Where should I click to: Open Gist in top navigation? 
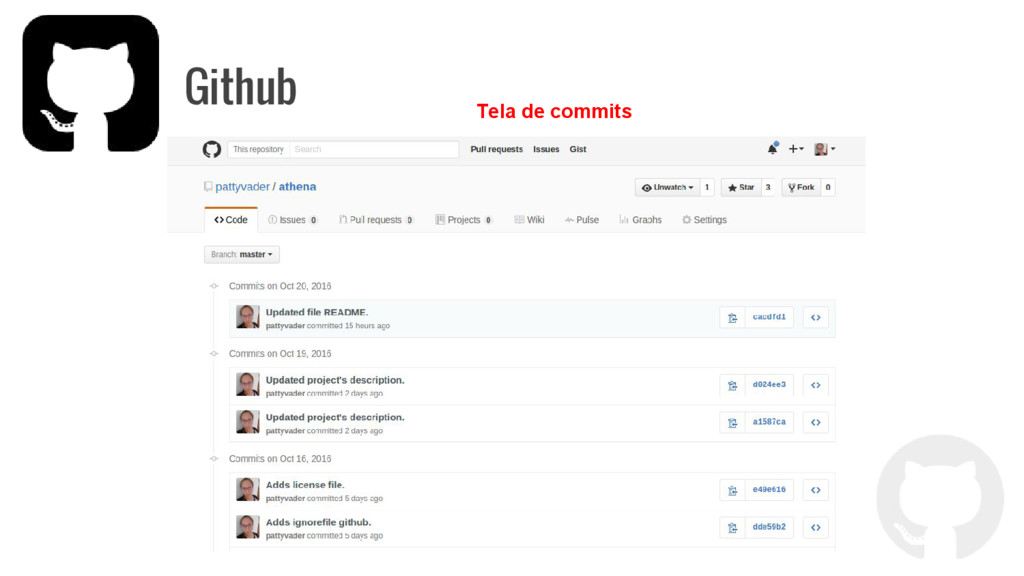click(x=578, y=150)
